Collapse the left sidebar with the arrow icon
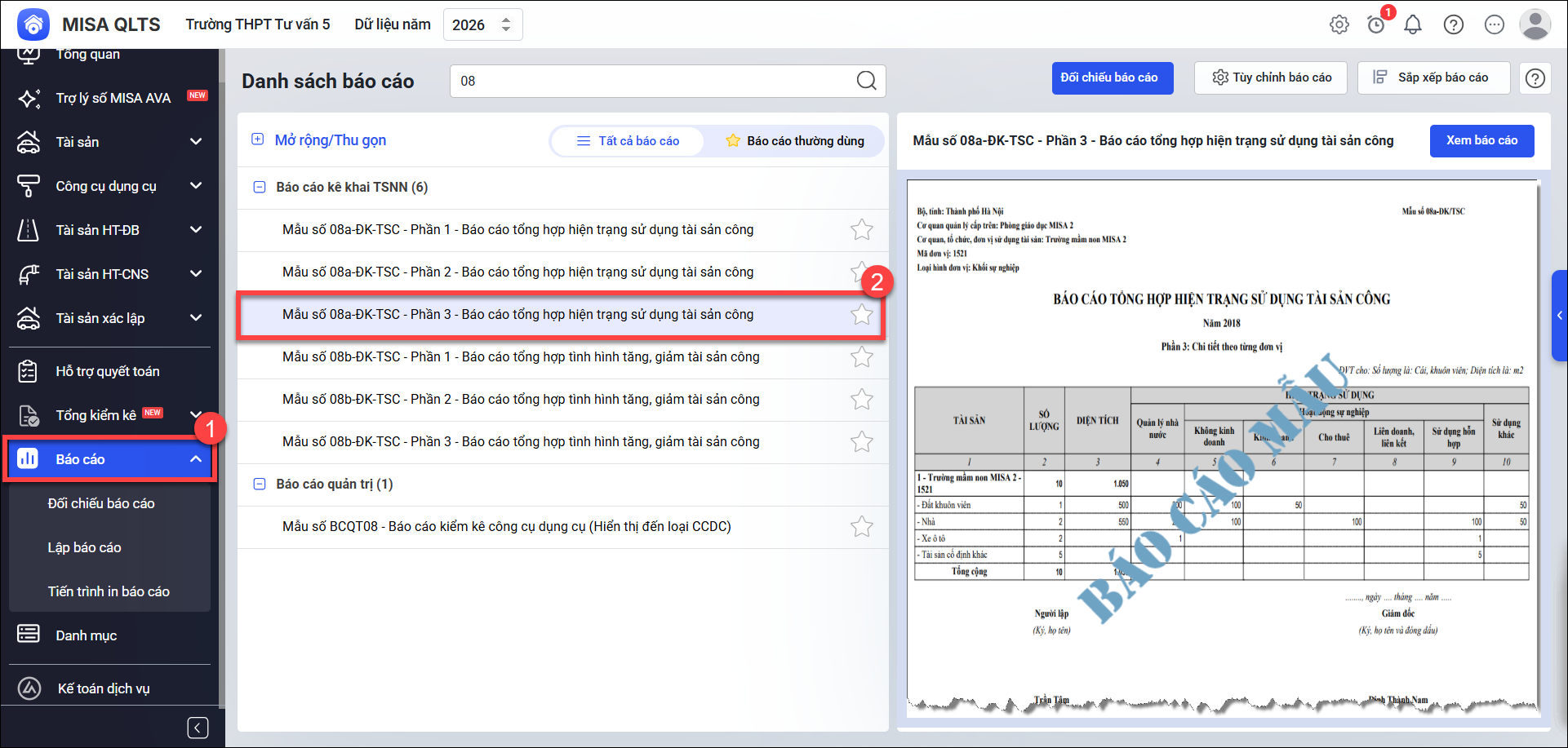This screenshot has height=748, width=1568. [198, 728]
